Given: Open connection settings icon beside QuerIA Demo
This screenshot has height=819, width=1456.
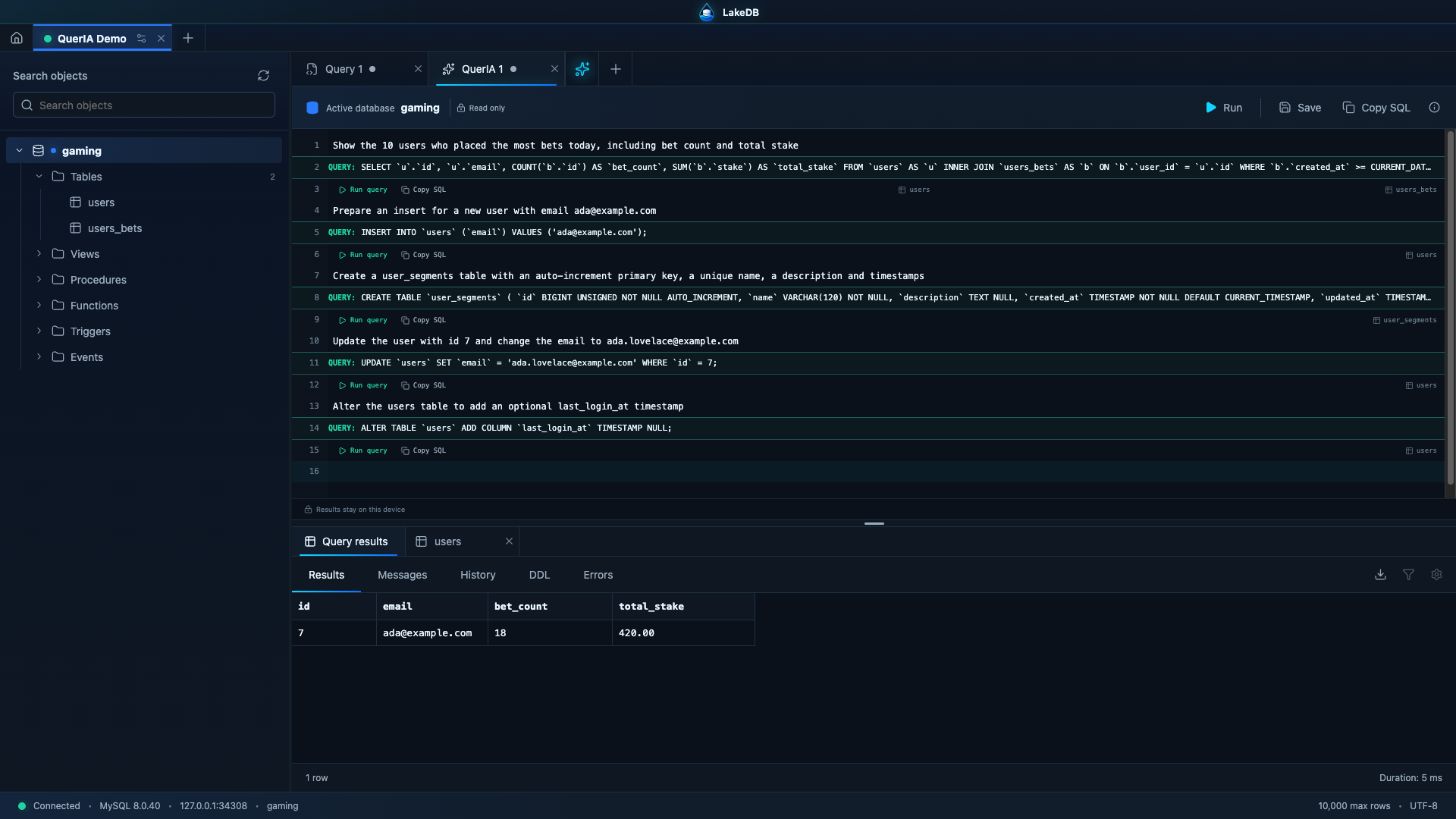Looking at the screenshot, I should (x=141, y=38).
